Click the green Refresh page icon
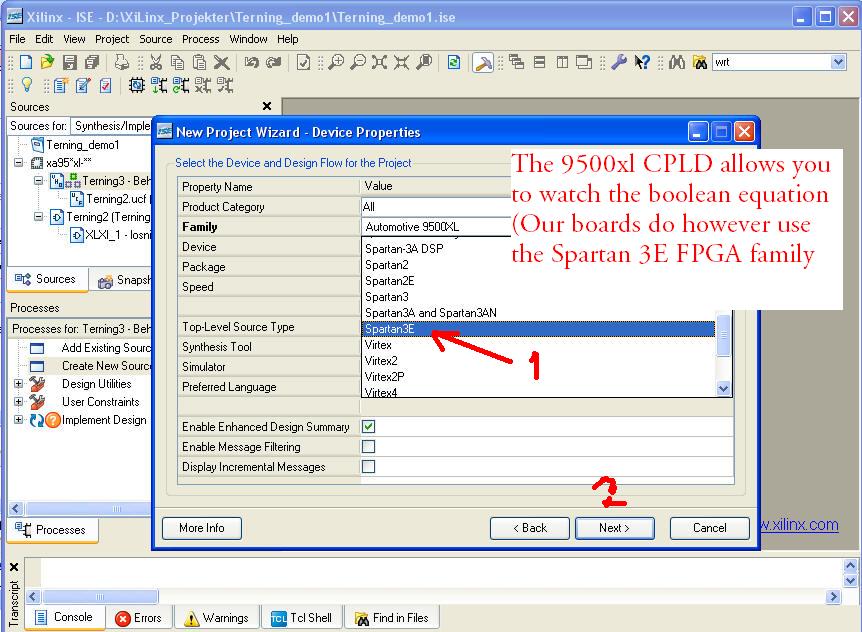Viewport: 862px width, 632px height. [454, 62]
